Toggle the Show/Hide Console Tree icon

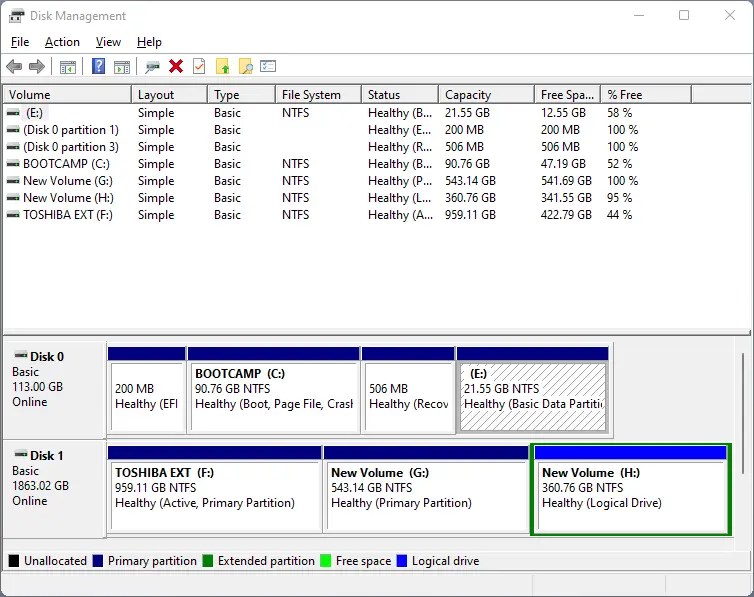click(x=68, y=67)
